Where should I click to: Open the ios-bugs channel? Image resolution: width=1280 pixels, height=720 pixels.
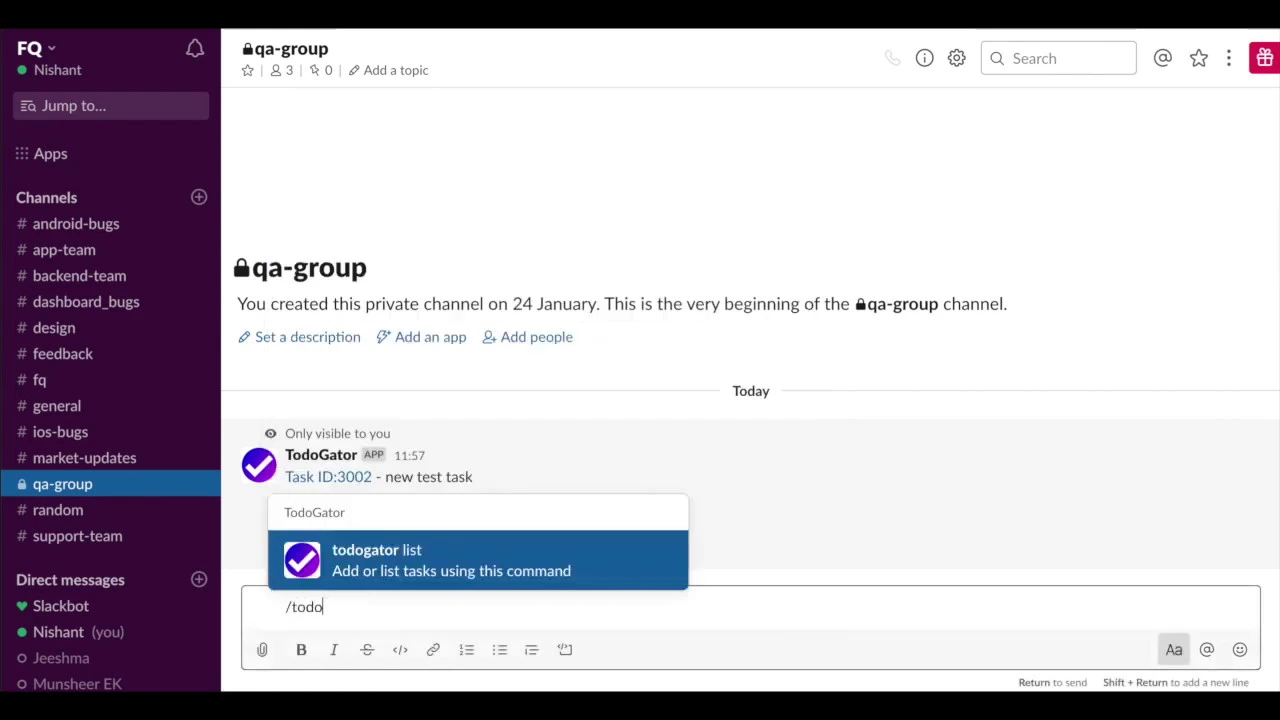coord(110,432)
